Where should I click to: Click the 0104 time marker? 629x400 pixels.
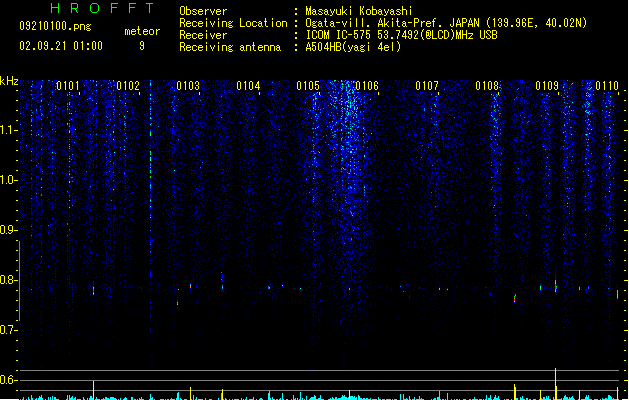248,86
